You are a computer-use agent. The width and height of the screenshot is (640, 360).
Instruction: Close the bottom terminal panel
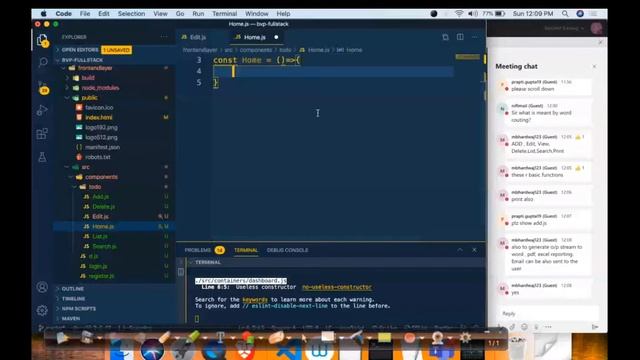474,250
